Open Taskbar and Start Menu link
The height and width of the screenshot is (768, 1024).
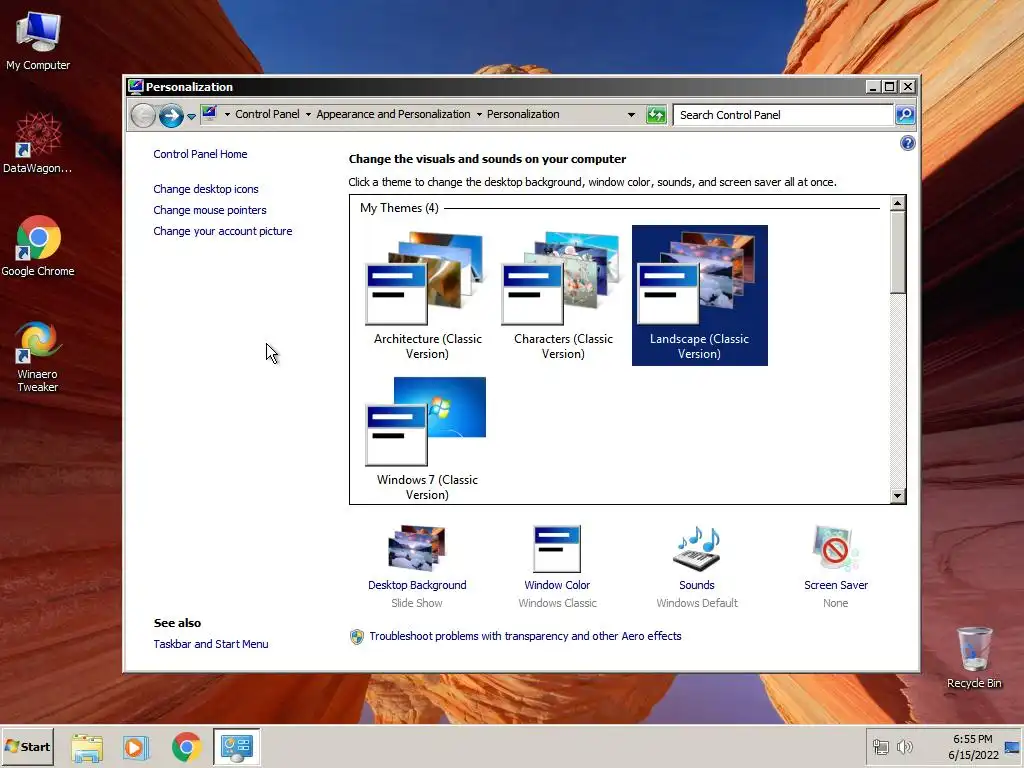point(211,644)
